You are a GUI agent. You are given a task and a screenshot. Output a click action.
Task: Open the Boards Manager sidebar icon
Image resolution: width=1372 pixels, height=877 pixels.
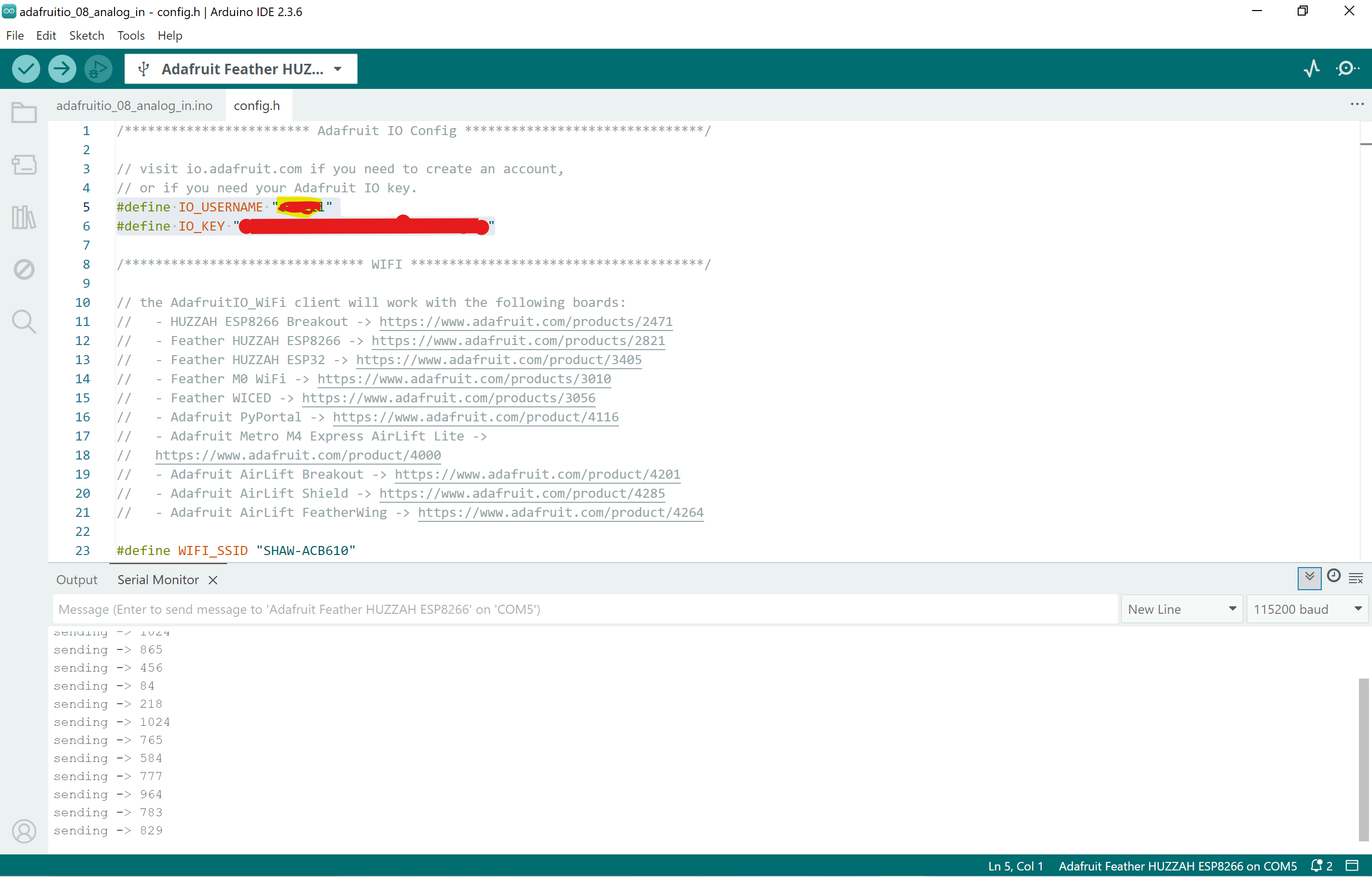[x=24, y=165]
